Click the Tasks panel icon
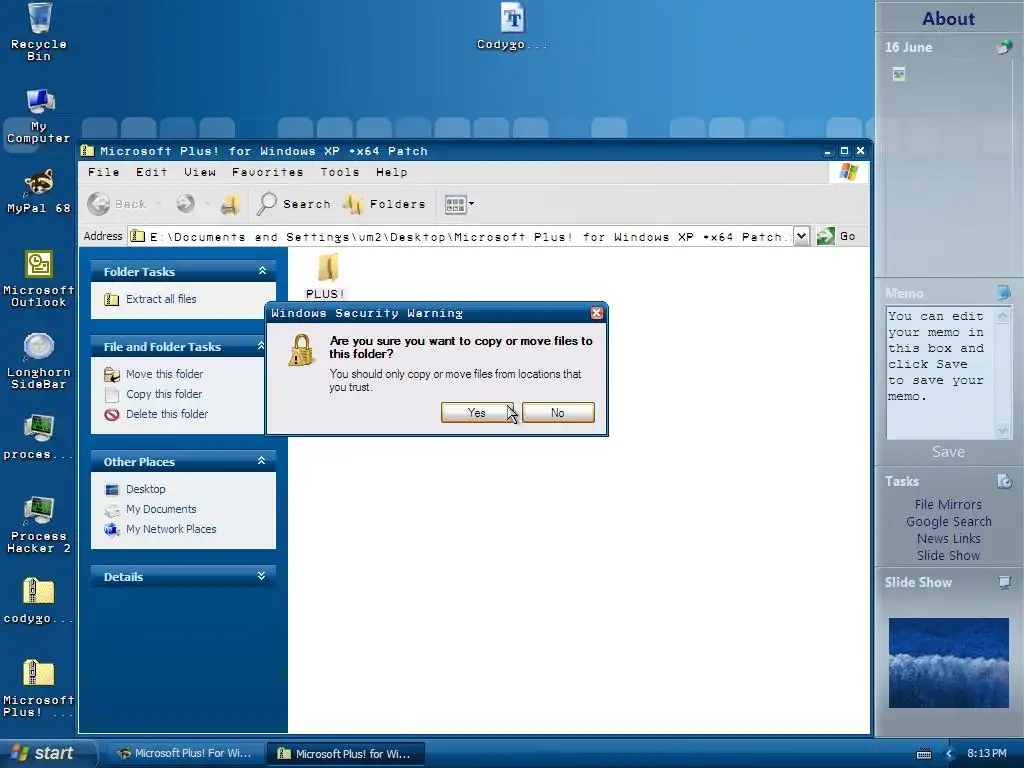1024x768 pixels. pos(1004,481)
